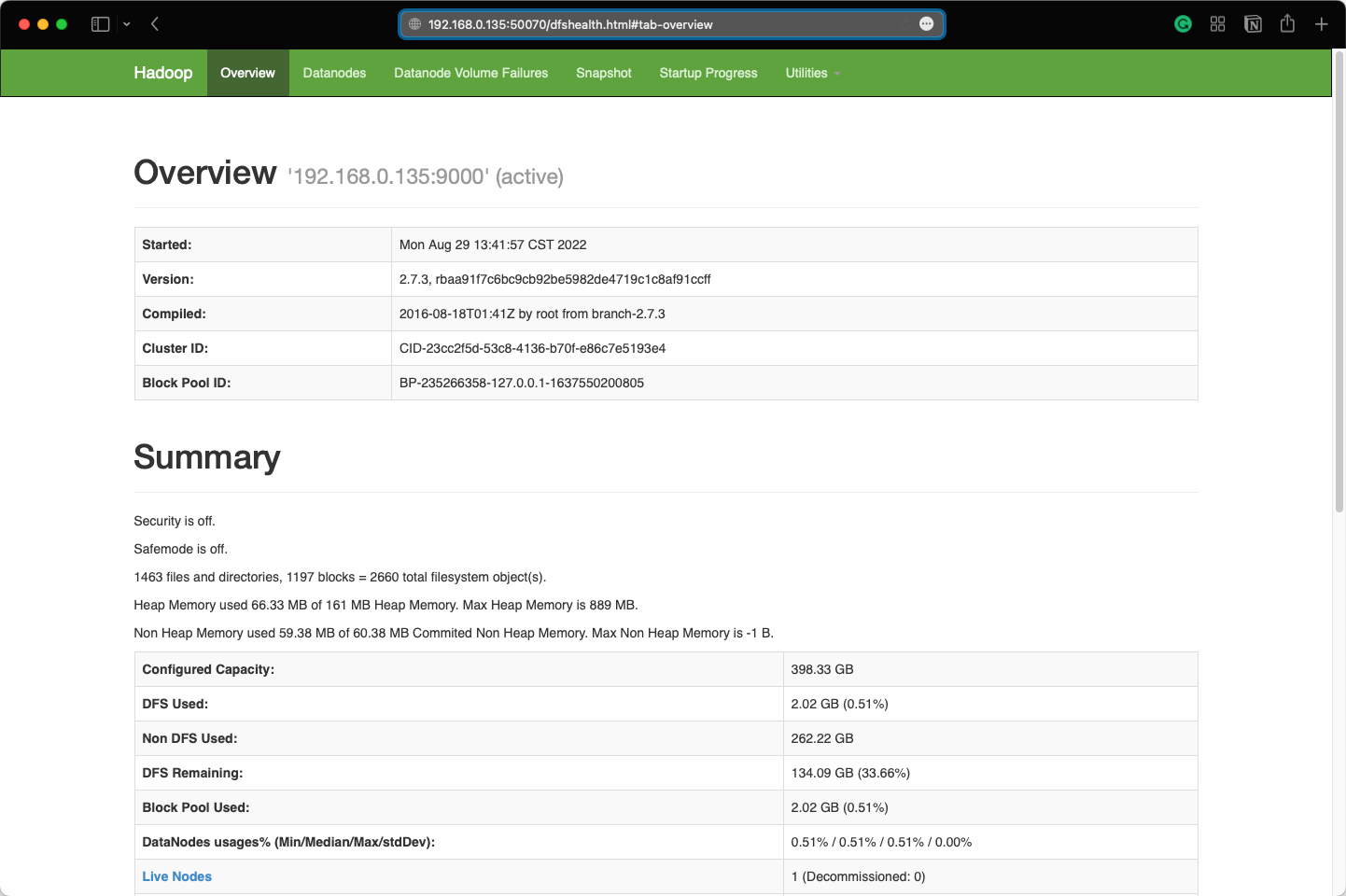View the Startup Progress tab
The height and width of the screenshot is (896, 1346).
point(708,73)
